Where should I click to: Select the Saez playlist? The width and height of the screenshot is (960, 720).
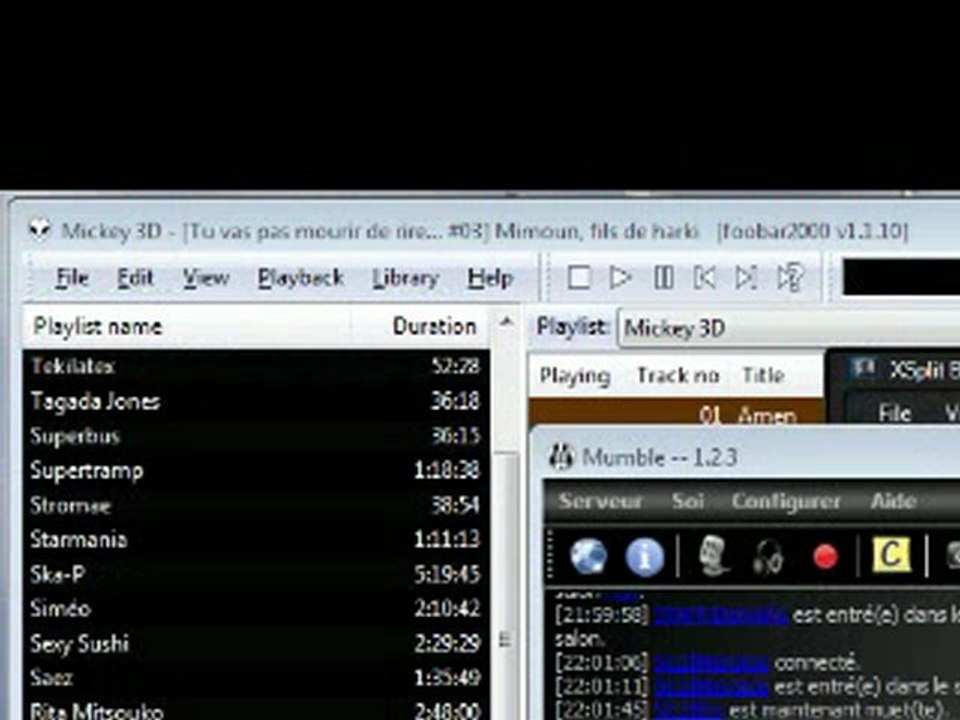point(256,678)
